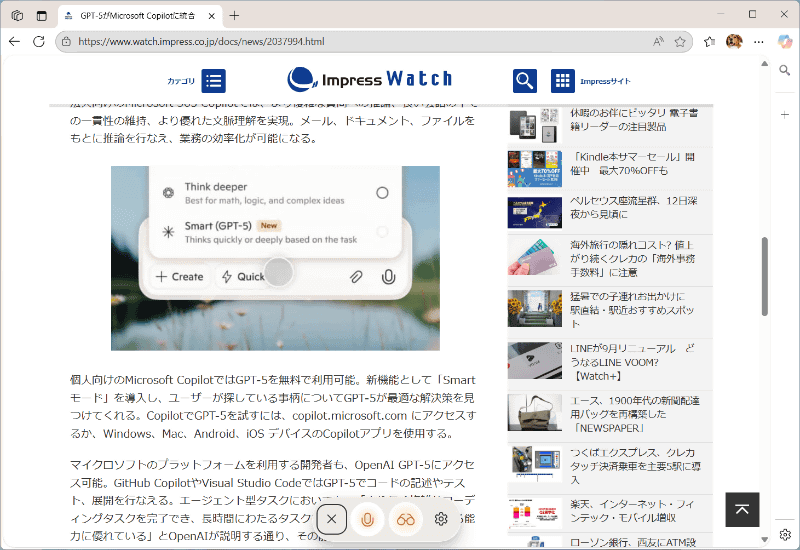Open the Favorites list icon
This screenshot has width=800, height=550.
[709, 41]
